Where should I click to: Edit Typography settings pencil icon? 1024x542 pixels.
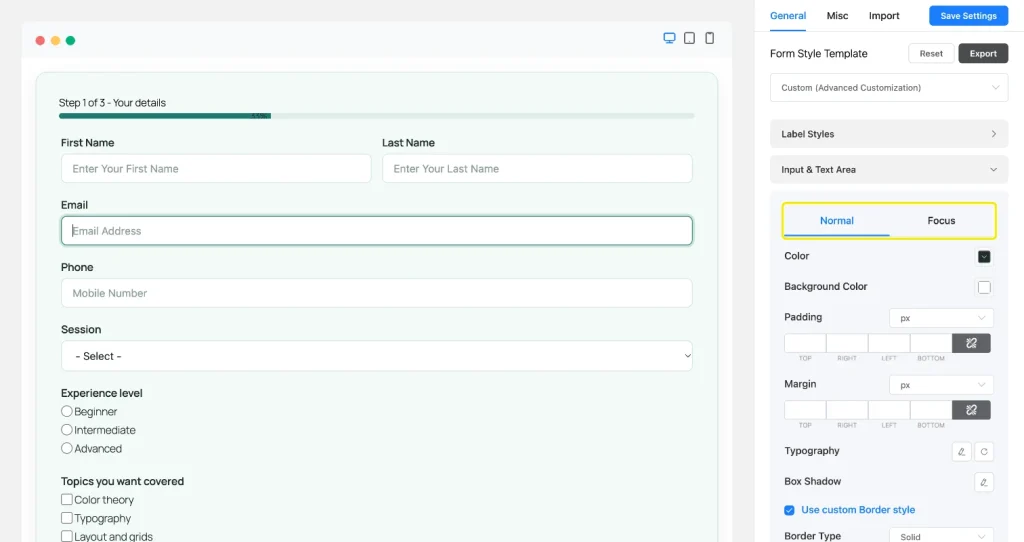tap(961, 451)
